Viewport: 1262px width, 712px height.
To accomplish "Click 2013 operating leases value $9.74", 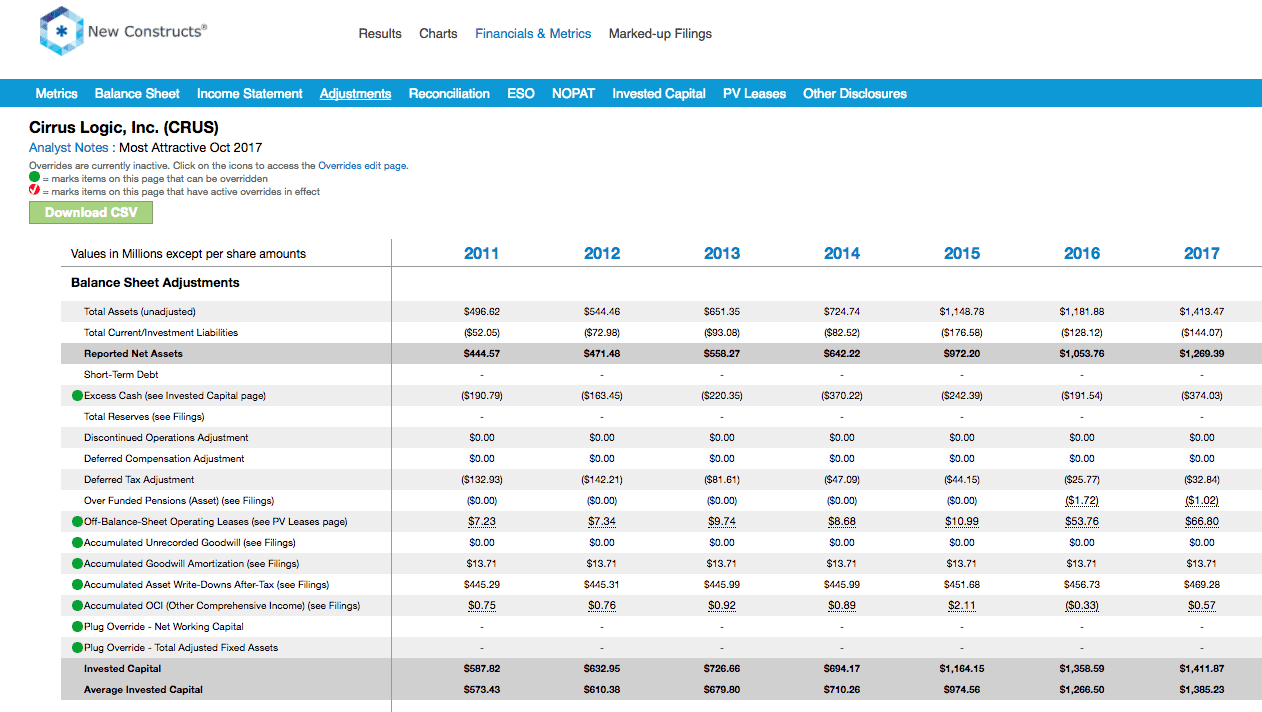I will [x=722, y=522].
